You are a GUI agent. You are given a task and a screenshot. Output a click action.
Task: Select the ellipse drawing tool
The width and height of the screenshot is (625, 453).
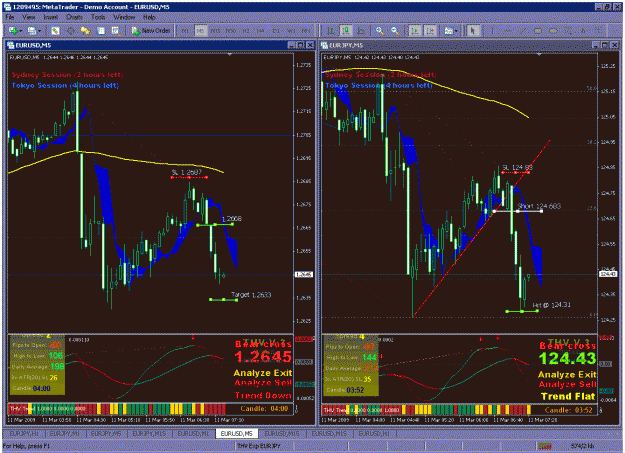[x=553, y=31]
